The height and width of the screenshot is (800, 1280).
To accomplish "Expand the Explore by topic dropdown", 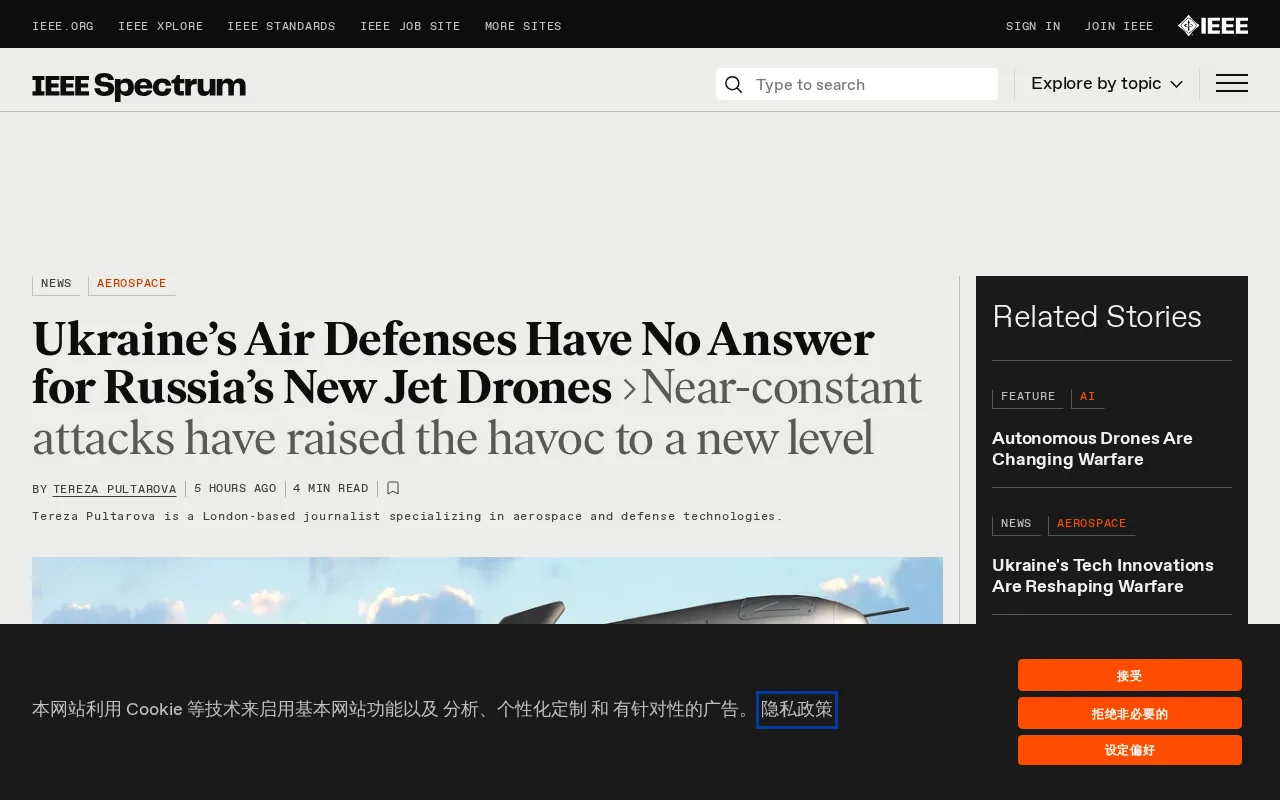I will [1107, 84].
